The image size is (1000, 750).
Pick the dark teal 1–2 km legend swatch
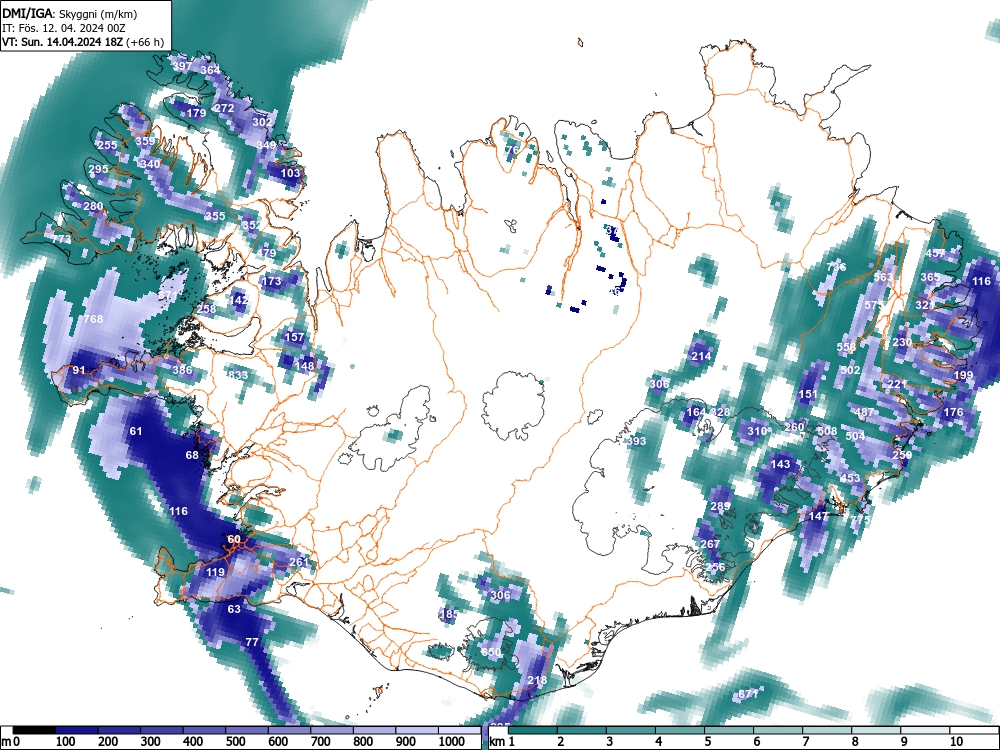532,730
